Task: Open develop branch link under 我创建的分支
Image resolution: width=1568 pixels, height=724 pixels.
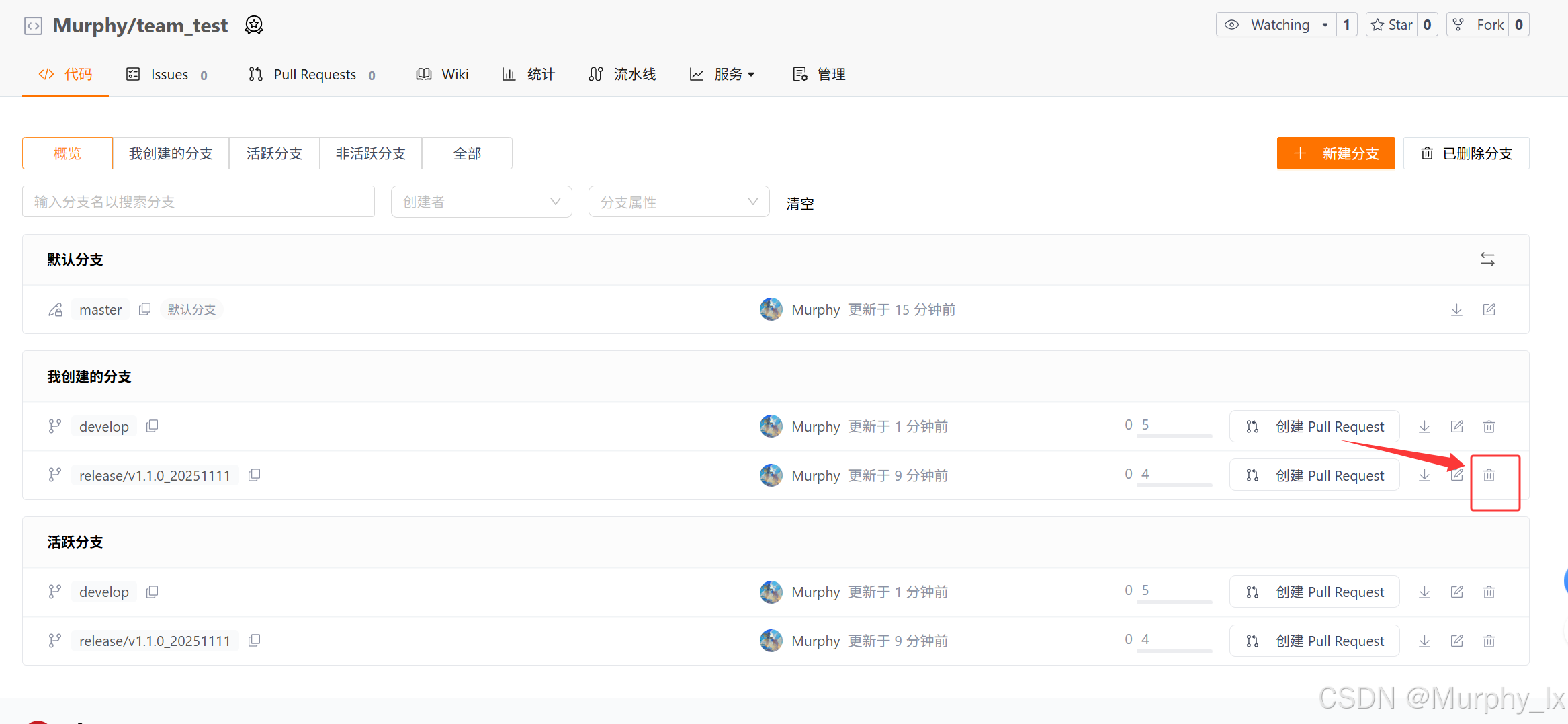Action: (x=104, y=426)
